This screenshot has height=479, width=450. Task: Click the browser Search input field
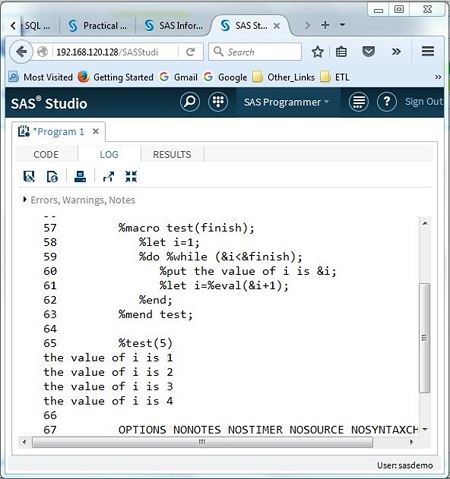[255, 52]
